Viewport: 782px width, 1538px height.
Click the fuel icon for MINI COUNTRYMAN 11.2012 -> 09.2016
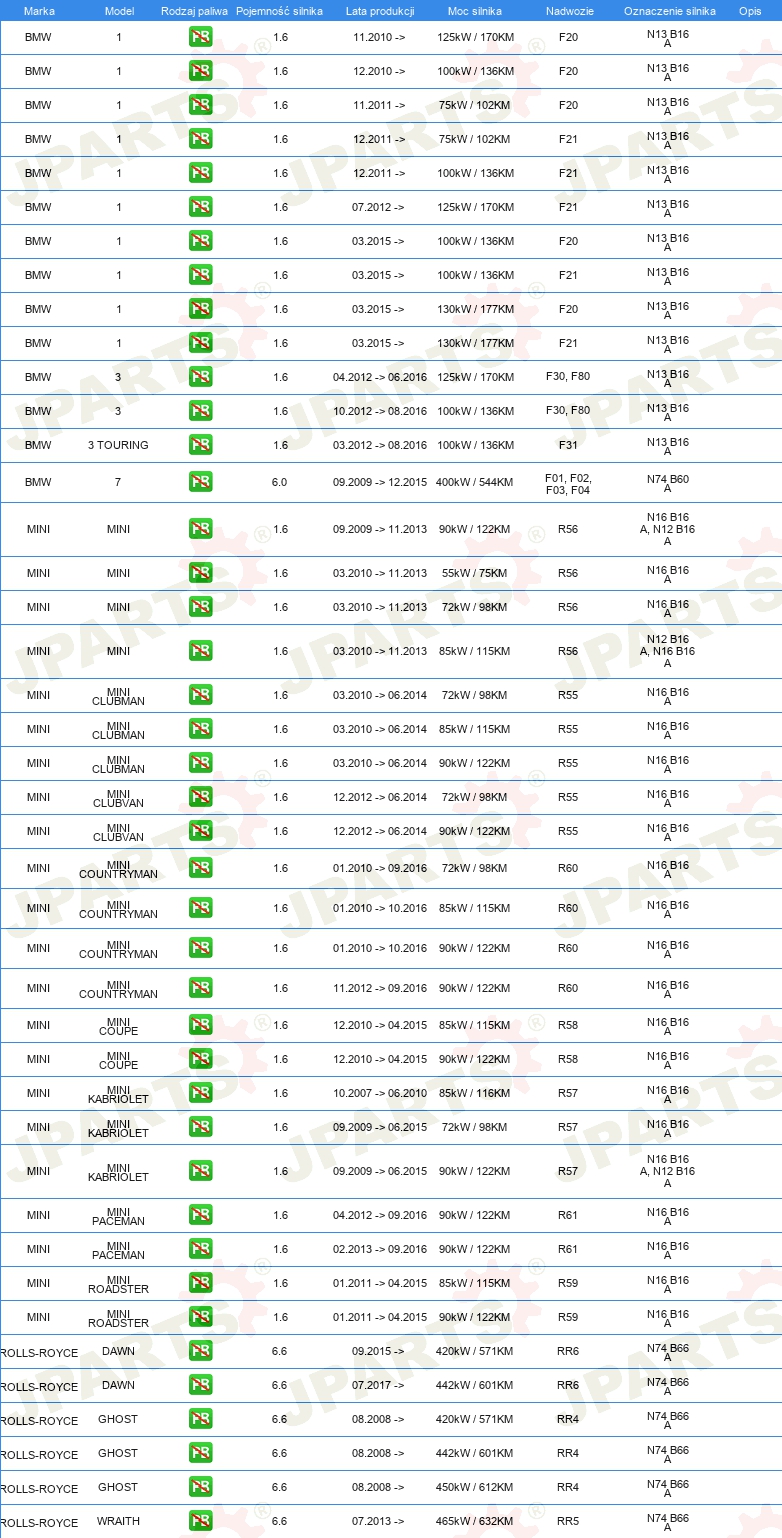[x=200, y=988]
